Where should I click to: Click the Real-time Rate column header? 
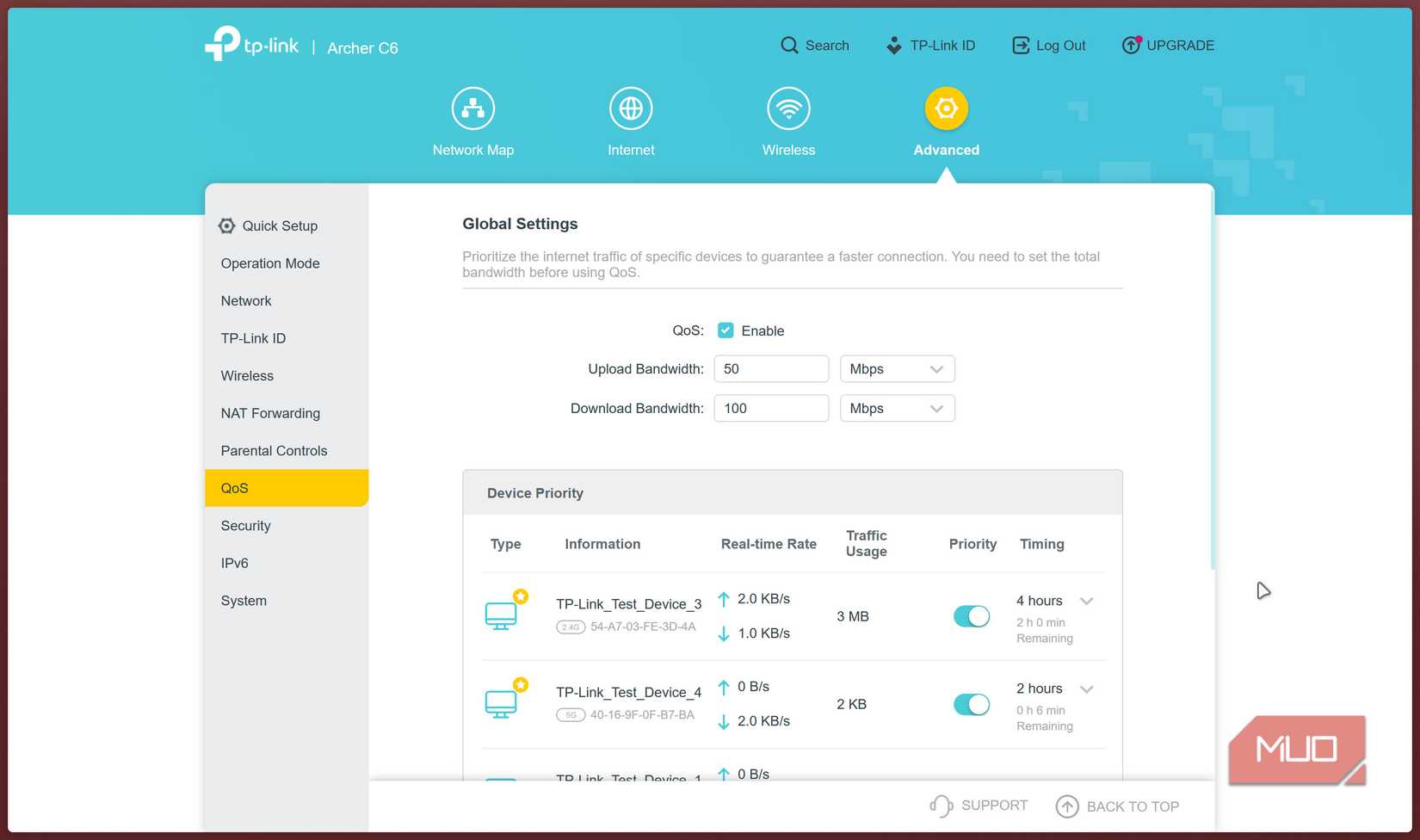tap(769, 544)
